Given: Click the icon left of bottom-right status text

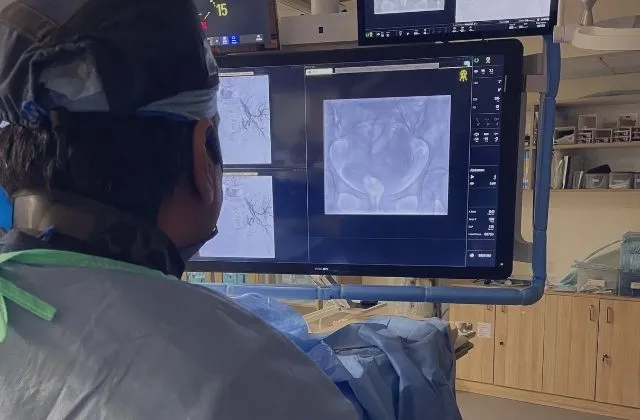Looking at the screenshot, I should [472, 254].
